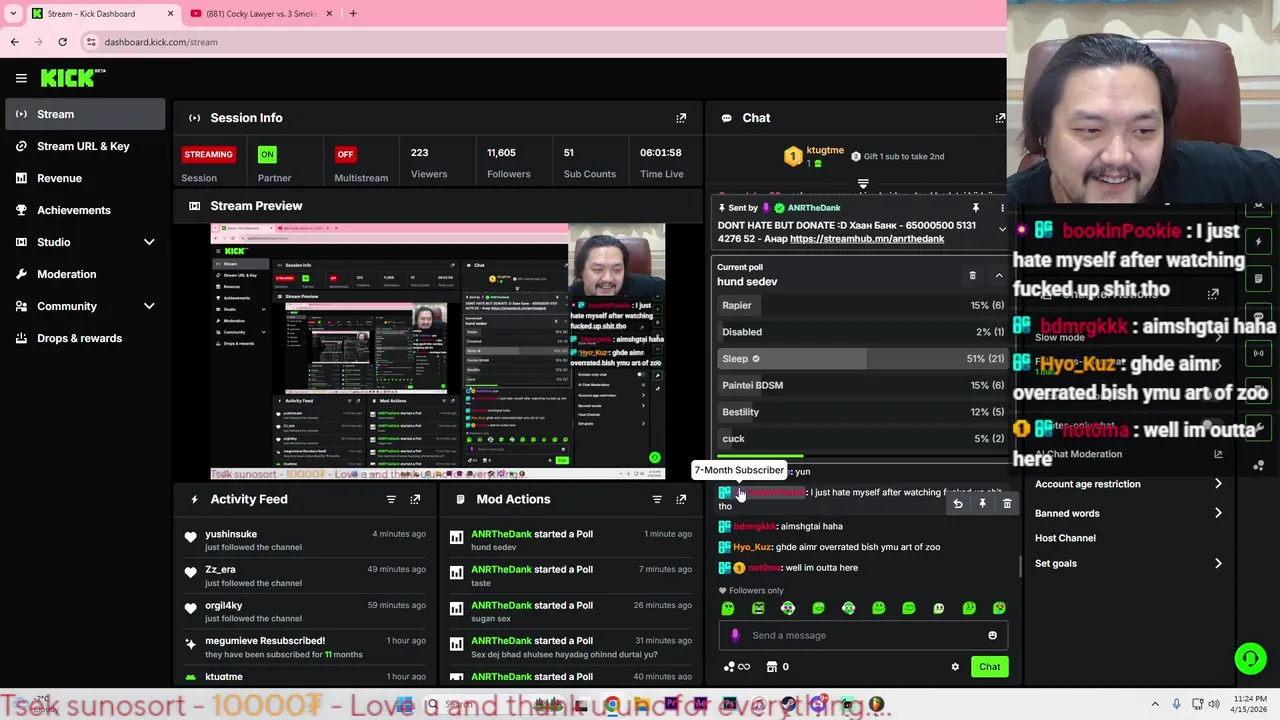This screenshot has width=1280, height=720.
Task: Open the green support headset button
Action: [1250, 658]
